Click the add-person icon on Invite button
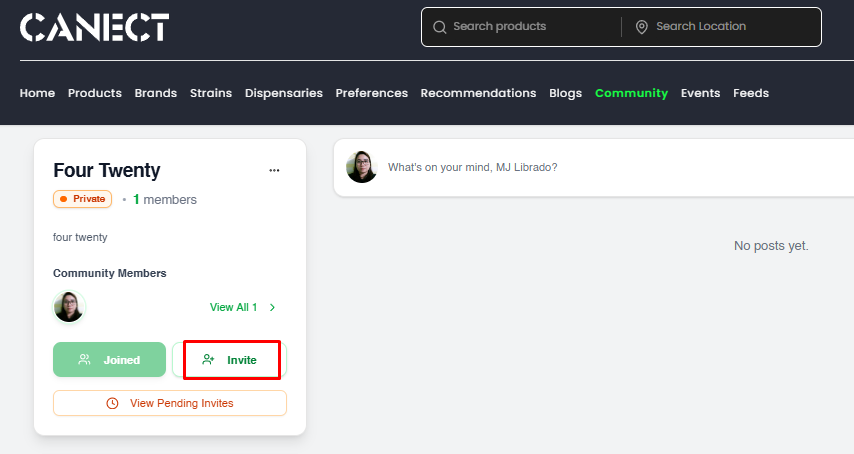Viewport: 854px width, 454px height. click(x=208, y=360)
